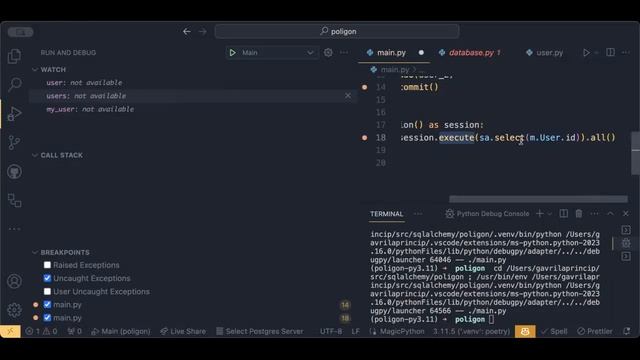This screenshot has height=360, width=640.
Task: Open terminal panel more actions
Action: tap(594, 213)
